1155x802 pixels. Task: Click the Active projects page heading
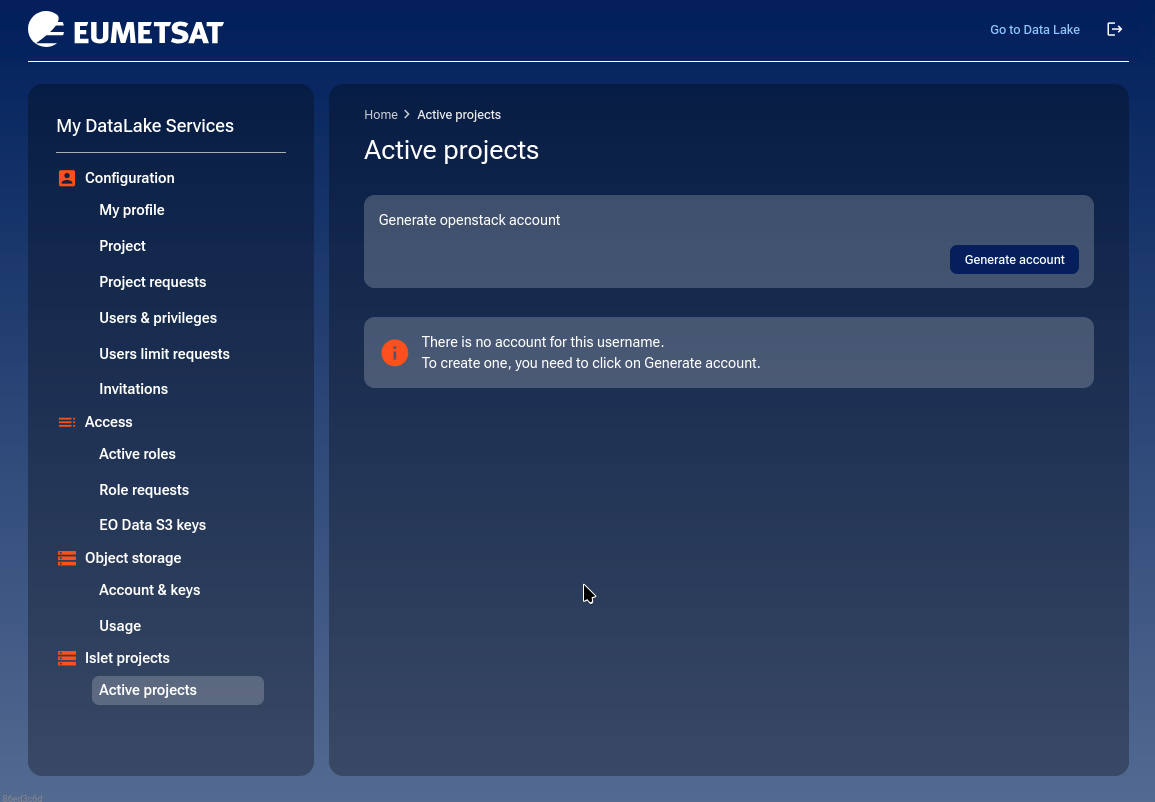[452, 150]
